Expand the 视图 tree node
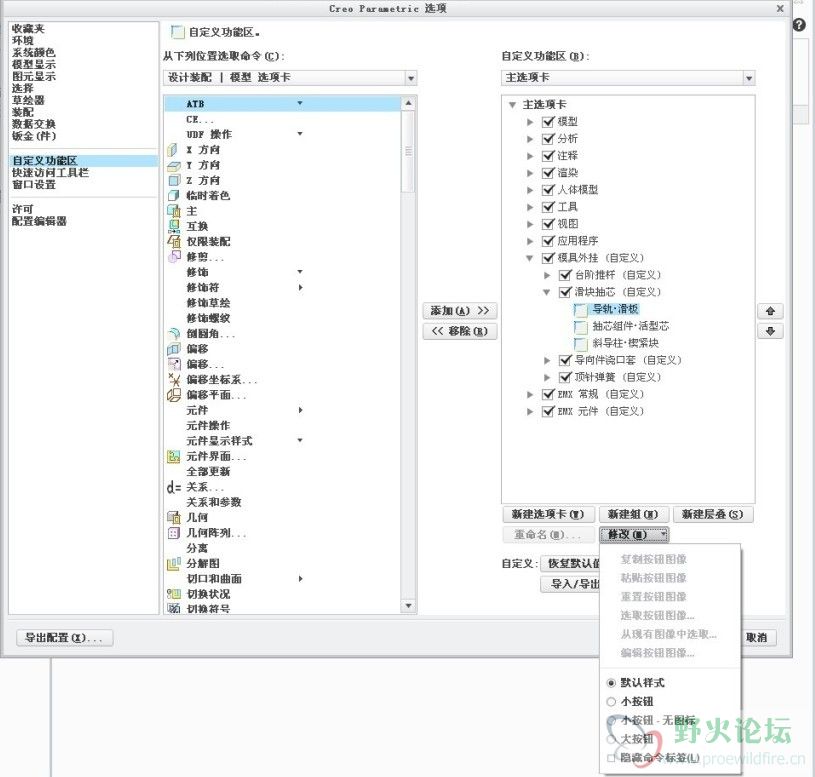 pyautogui.click(x=530, y=224)
